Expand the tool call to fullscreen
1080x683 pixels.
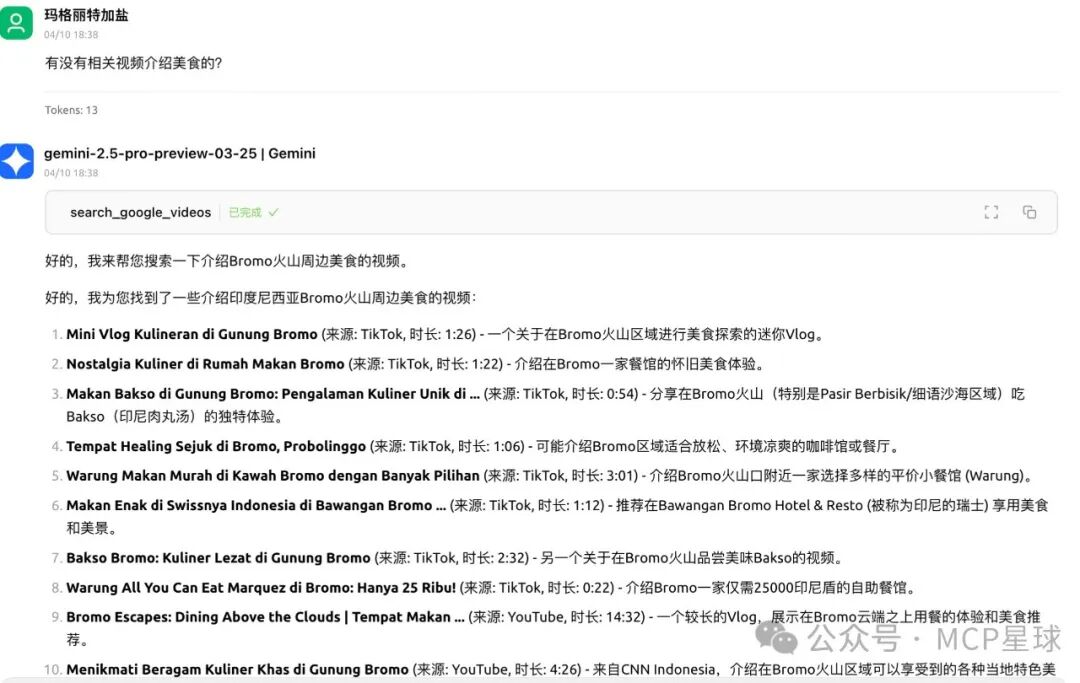point(991,212)
